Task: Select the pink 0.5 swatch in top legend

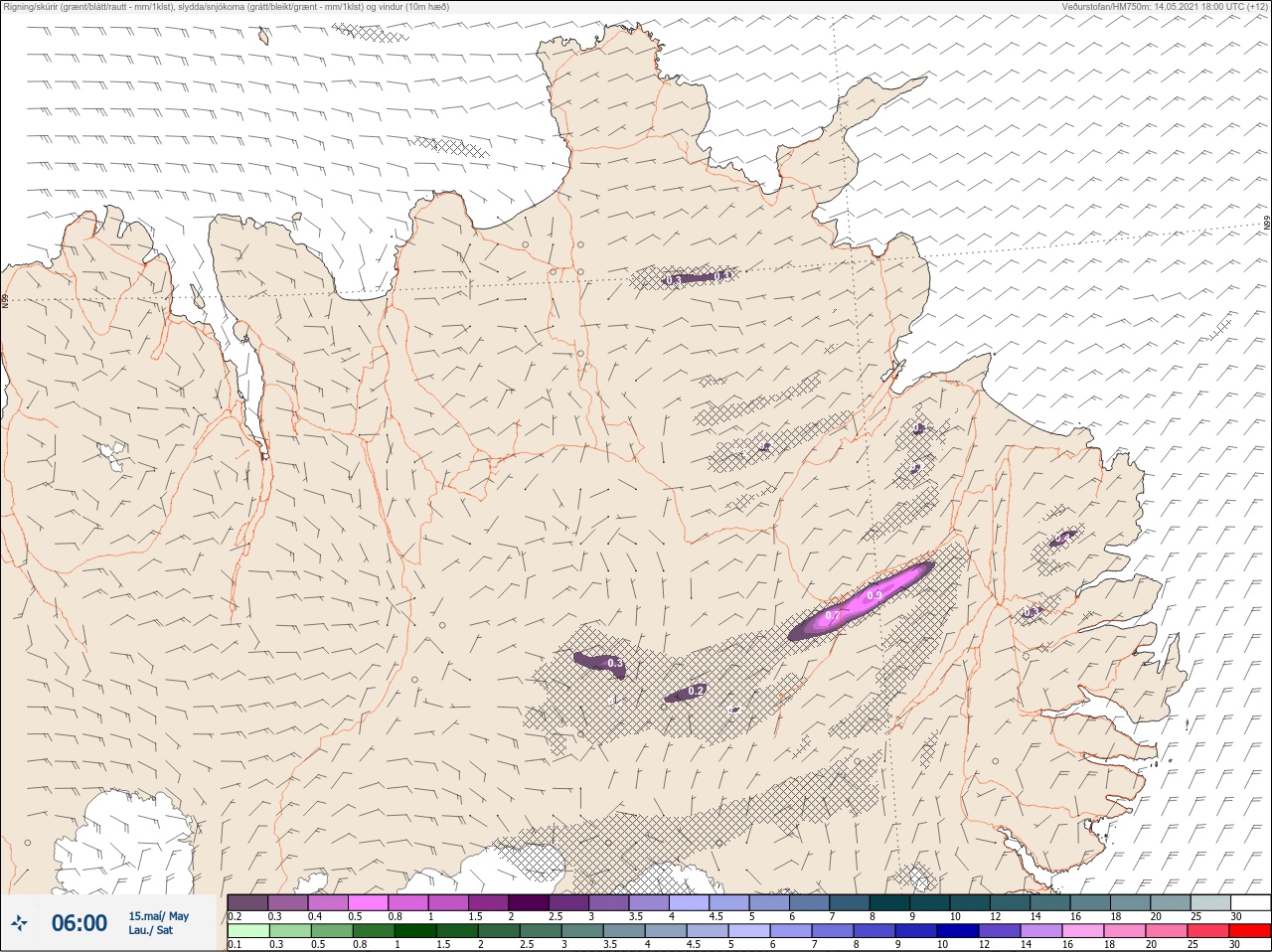Action: coord(369,902)
